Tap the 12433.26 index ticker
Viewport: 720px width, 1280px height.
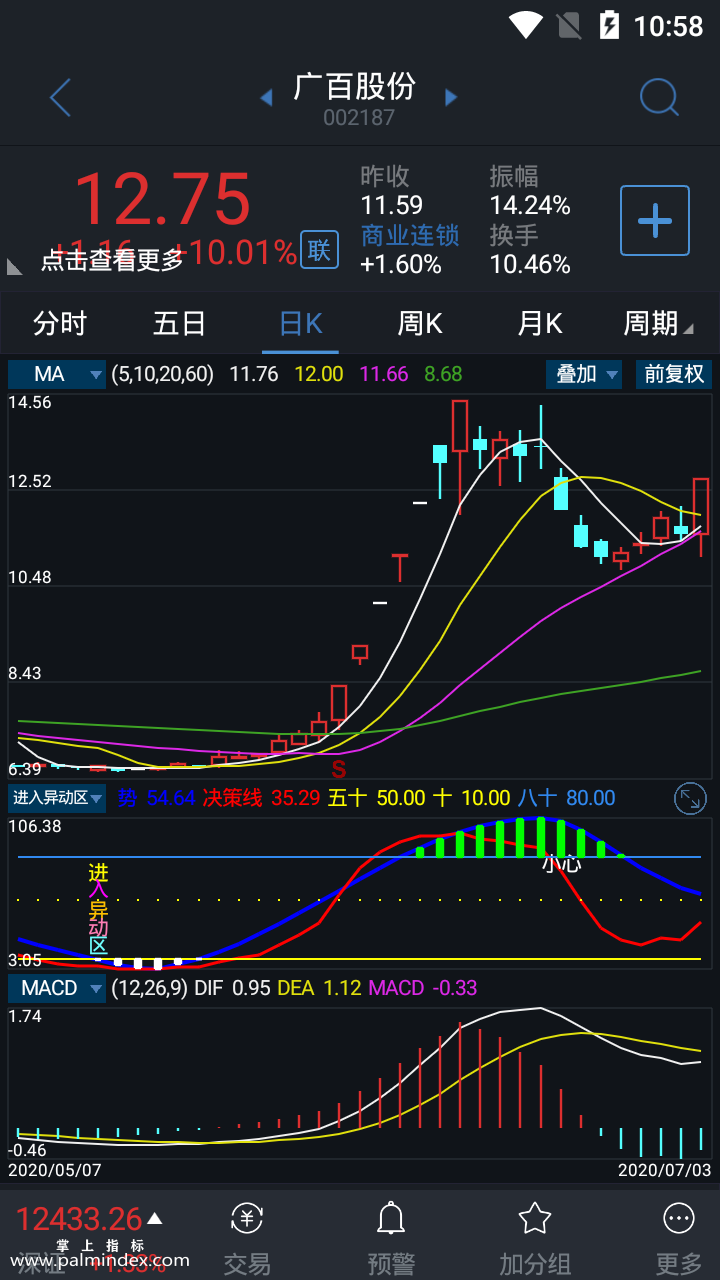point(79,1218)
